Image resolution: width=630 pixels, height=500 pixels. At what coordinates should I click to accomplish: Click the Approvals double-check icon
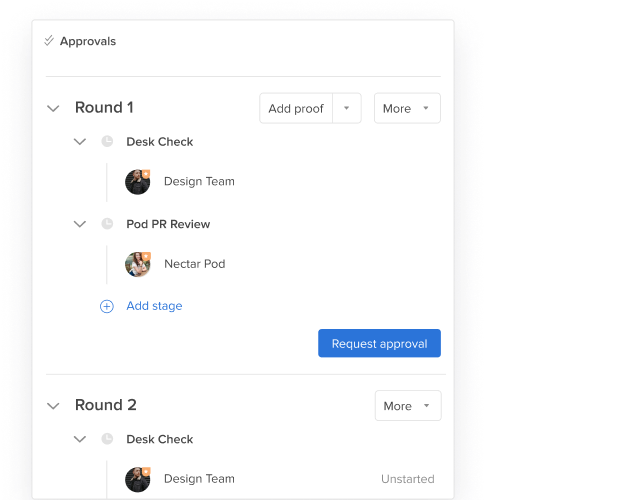(x=49, y=41)
